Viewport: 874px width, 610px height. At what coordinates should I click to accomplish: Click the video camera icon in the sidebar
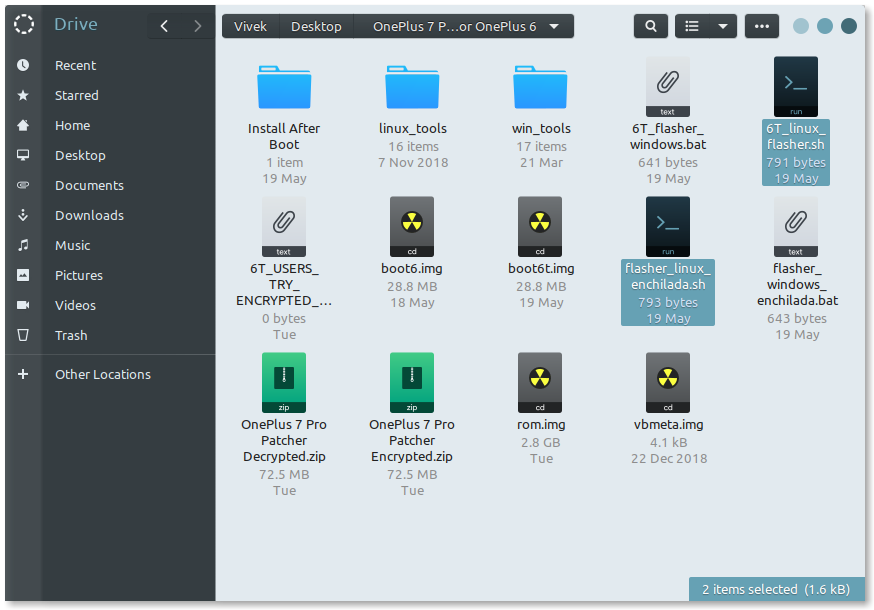[23, 305]
